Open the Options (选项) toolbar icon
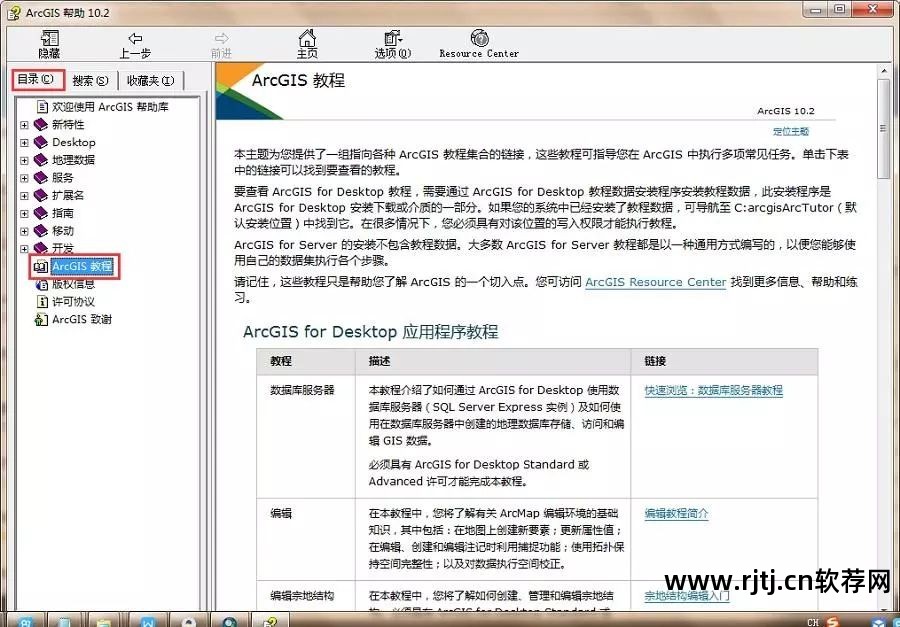Screen dimensions: 900x627 [x=393, y=38]
